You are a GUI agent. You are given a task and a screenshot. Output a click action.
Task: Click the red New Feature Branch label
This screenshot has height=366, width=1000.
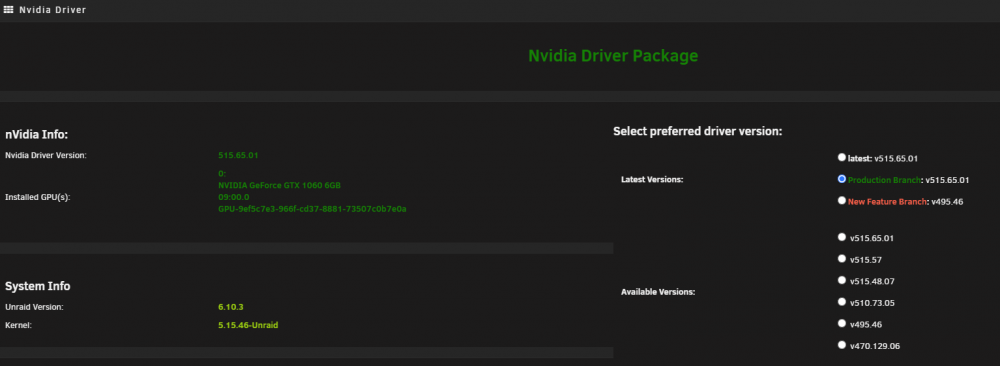[886, 201]
